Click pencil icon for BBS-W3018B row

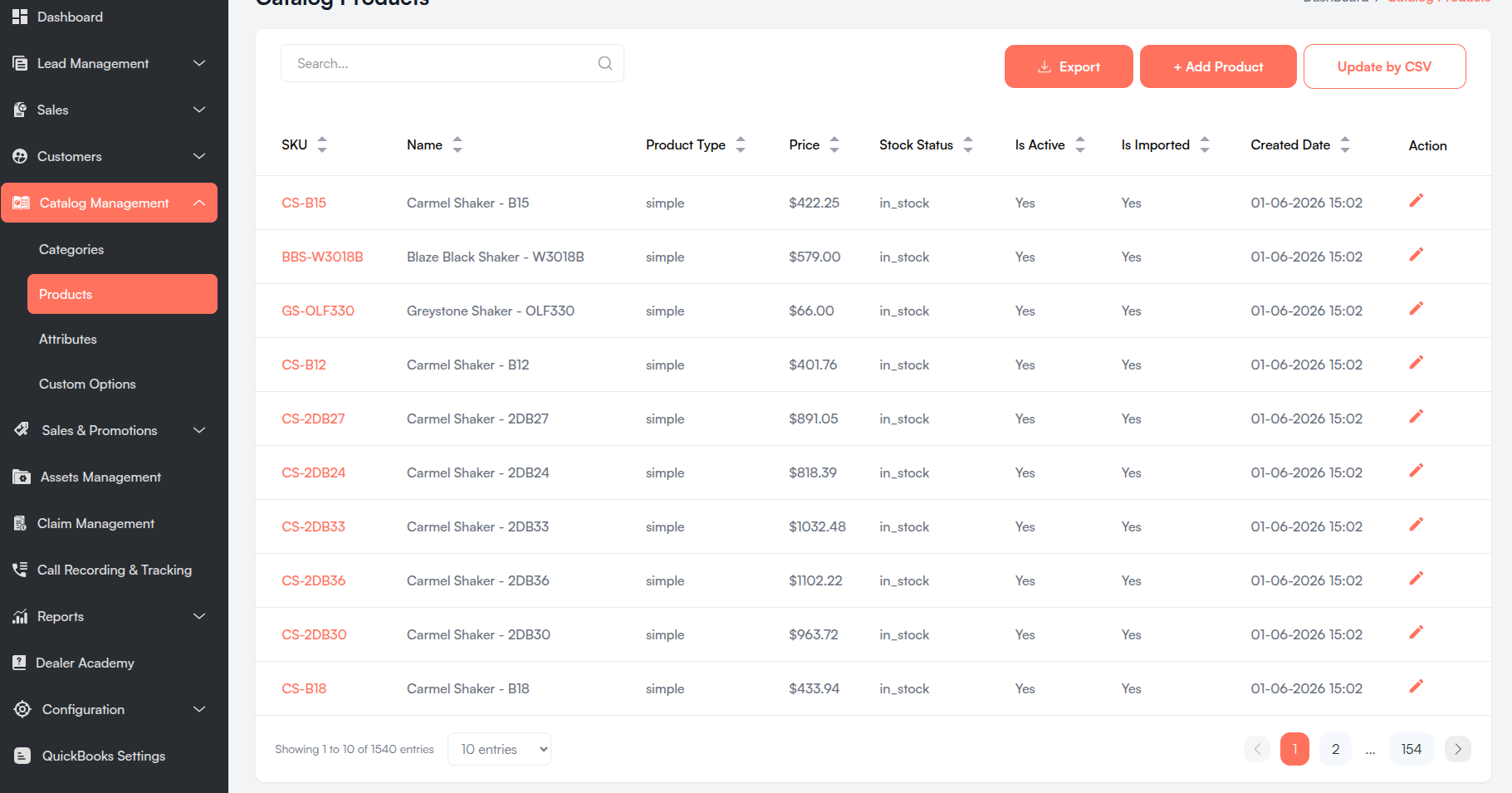point(1417,254)
